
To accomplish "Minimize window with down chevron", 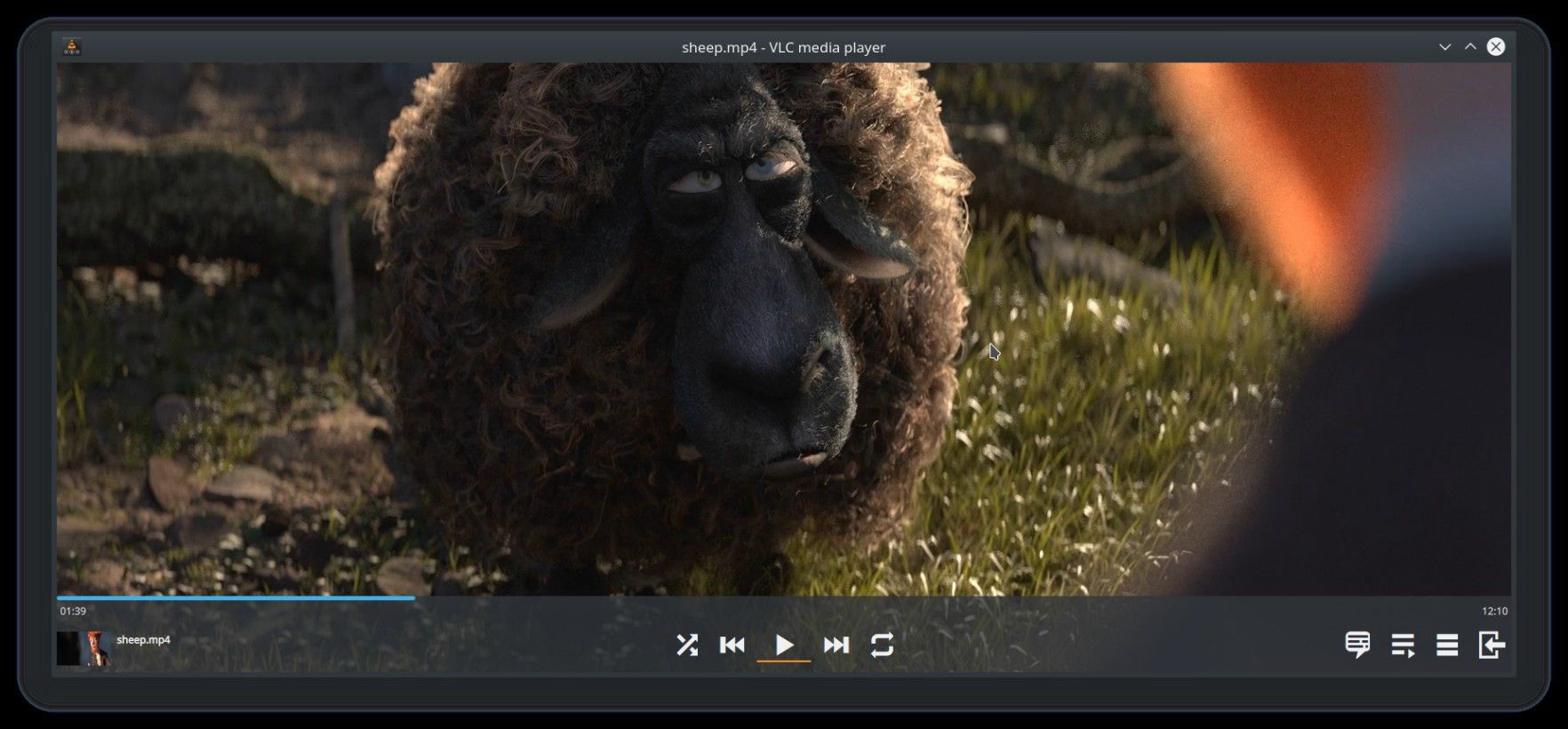I will pos(1444,47).
